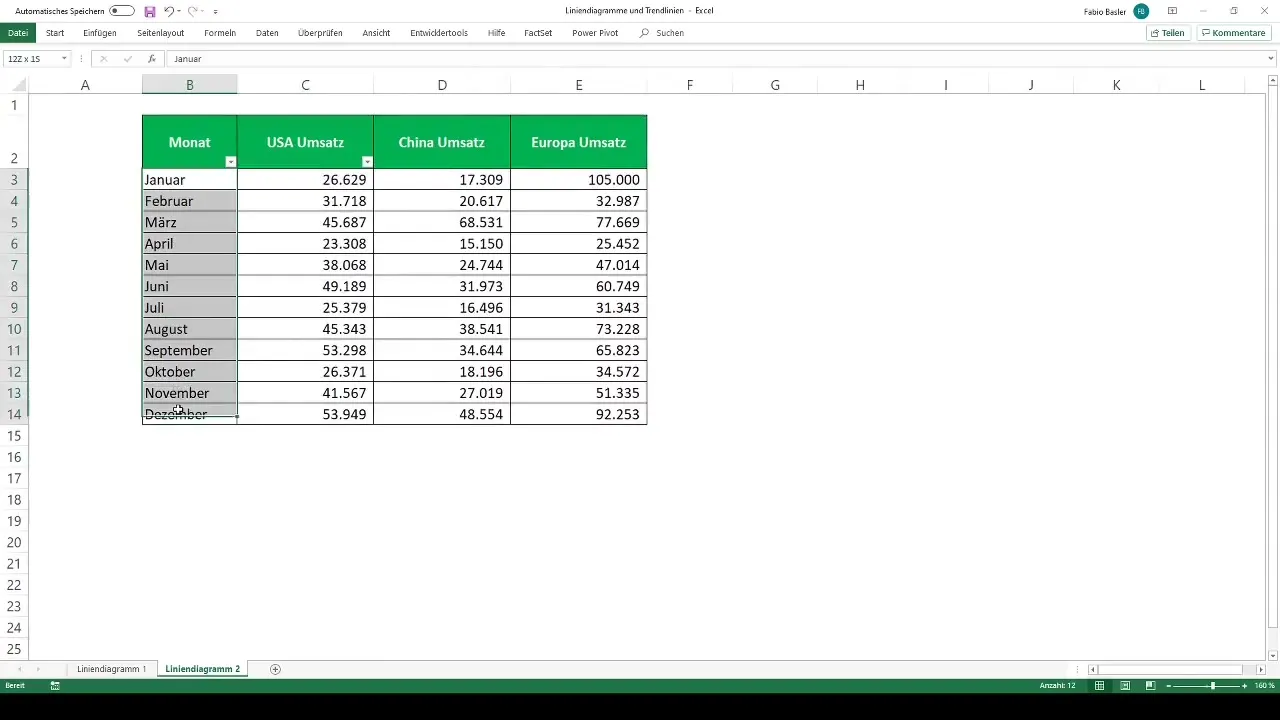Click the Enter checkmark in formula bar
This screenshot has width=1280, height=720.
[128, 59]
